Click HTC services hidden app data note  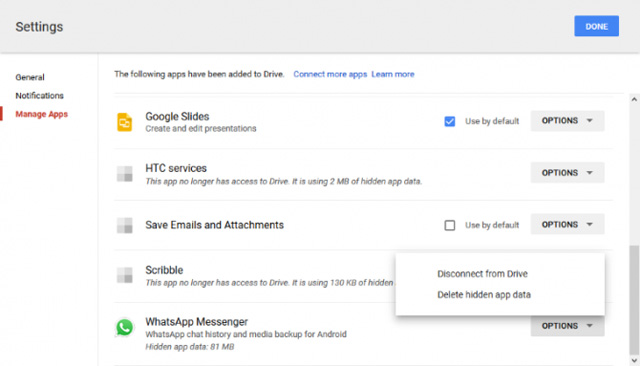tap(283, 181)
